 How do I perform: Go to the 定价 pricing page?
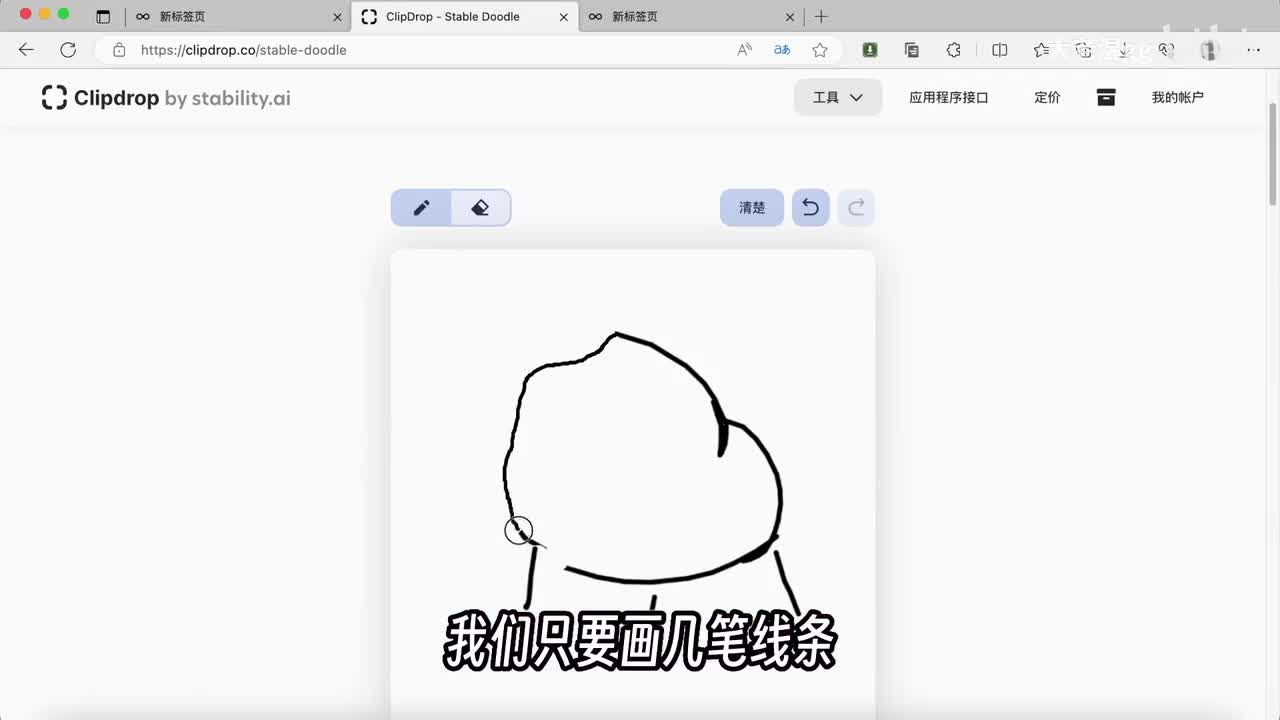1047,97
